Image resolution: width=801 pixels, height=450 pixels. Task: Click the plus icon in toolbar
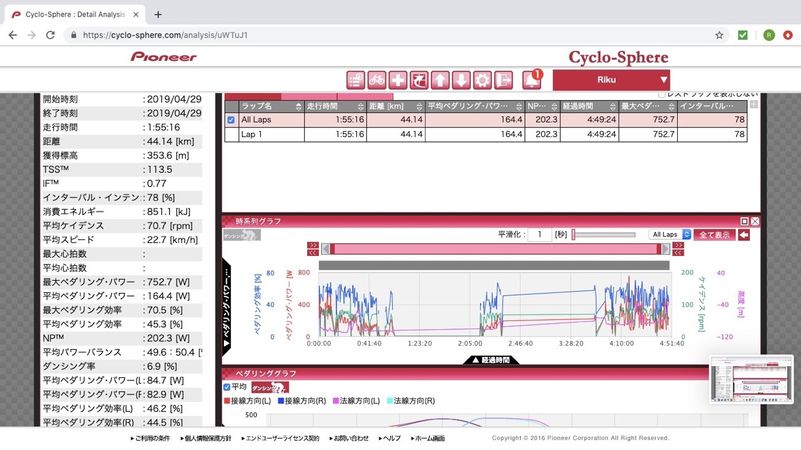tap(398, 80)
